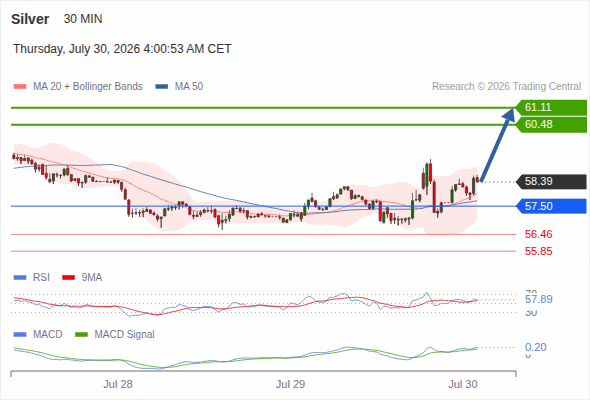Click the 56.46 red support value
The height and width of the screenshot is (400, 590).
(x=538, y=234)
